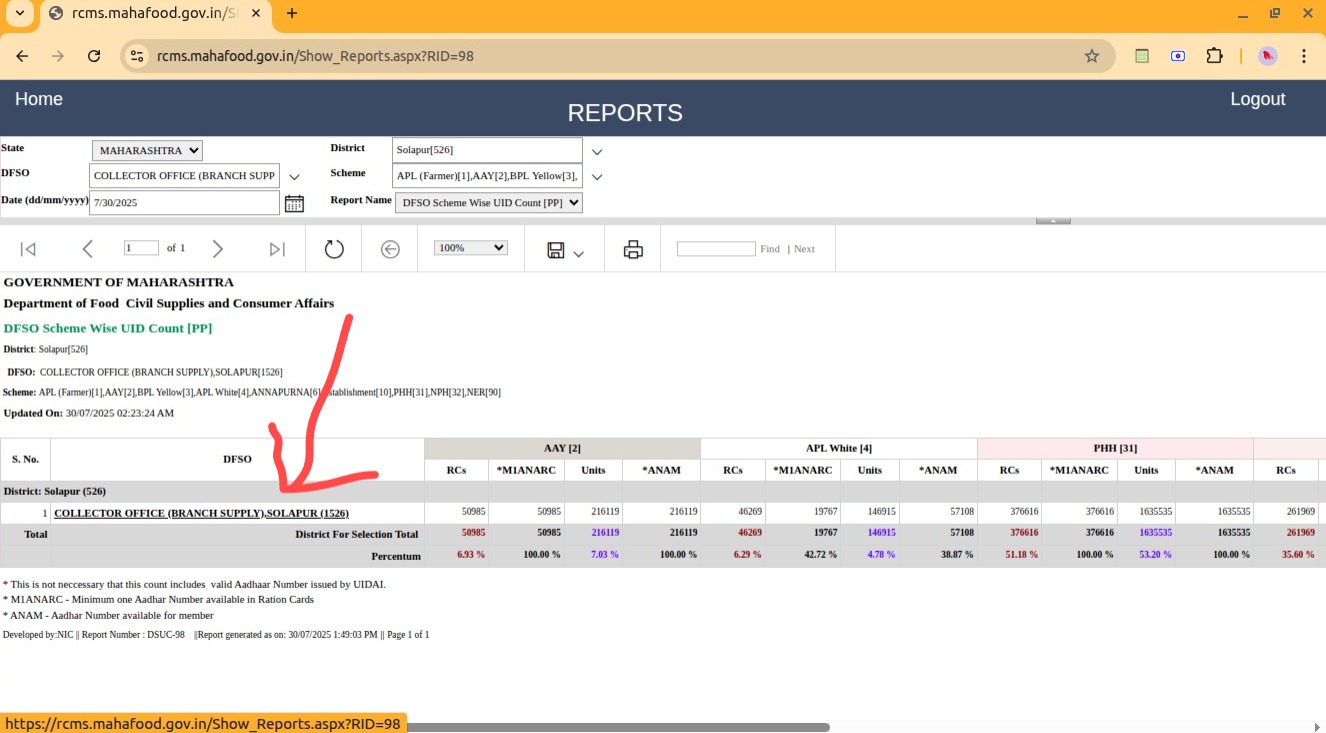This screenshot has width=1326, height=733.
Task: Click the Find text search field
Action: (x=716, y=248)
